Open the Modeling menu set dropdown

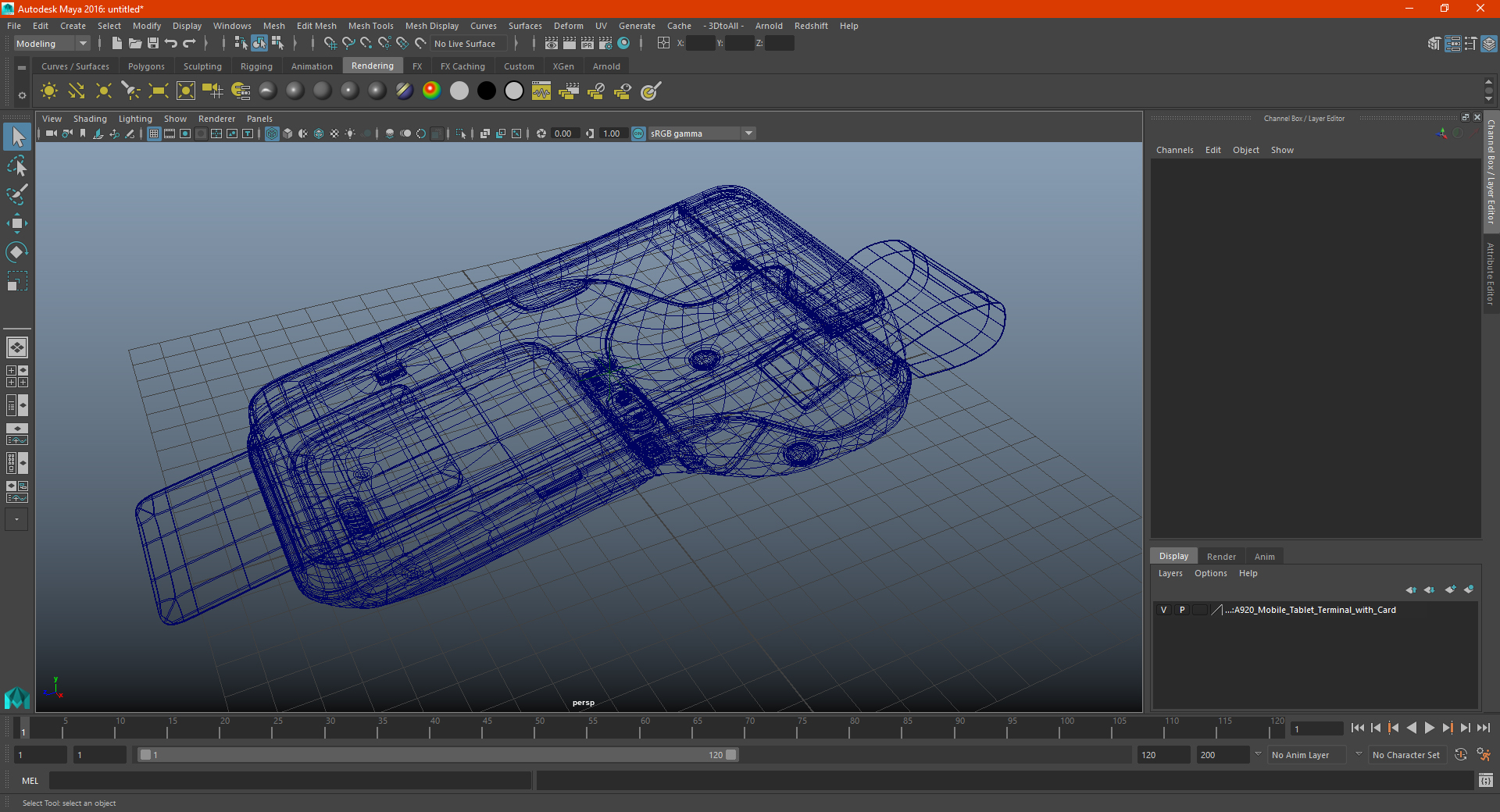click(x=52, y=44)
